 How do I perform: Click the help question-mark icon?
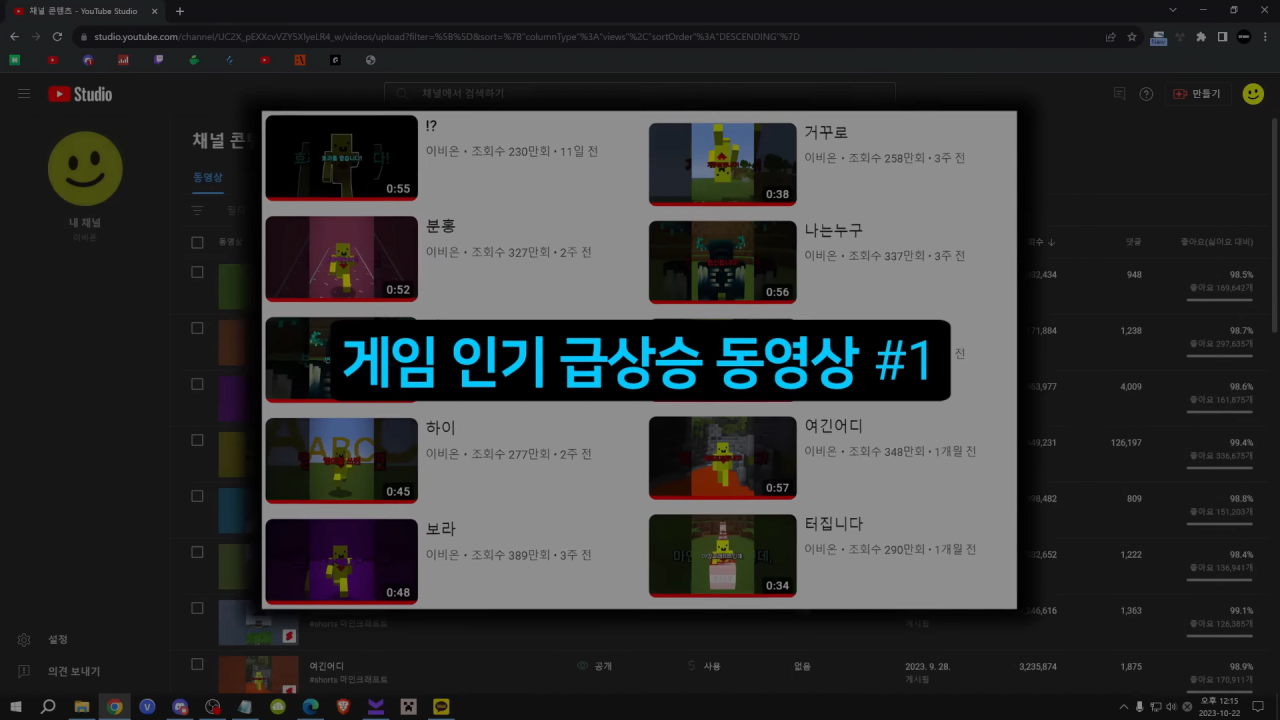(x=1146, y=93)
